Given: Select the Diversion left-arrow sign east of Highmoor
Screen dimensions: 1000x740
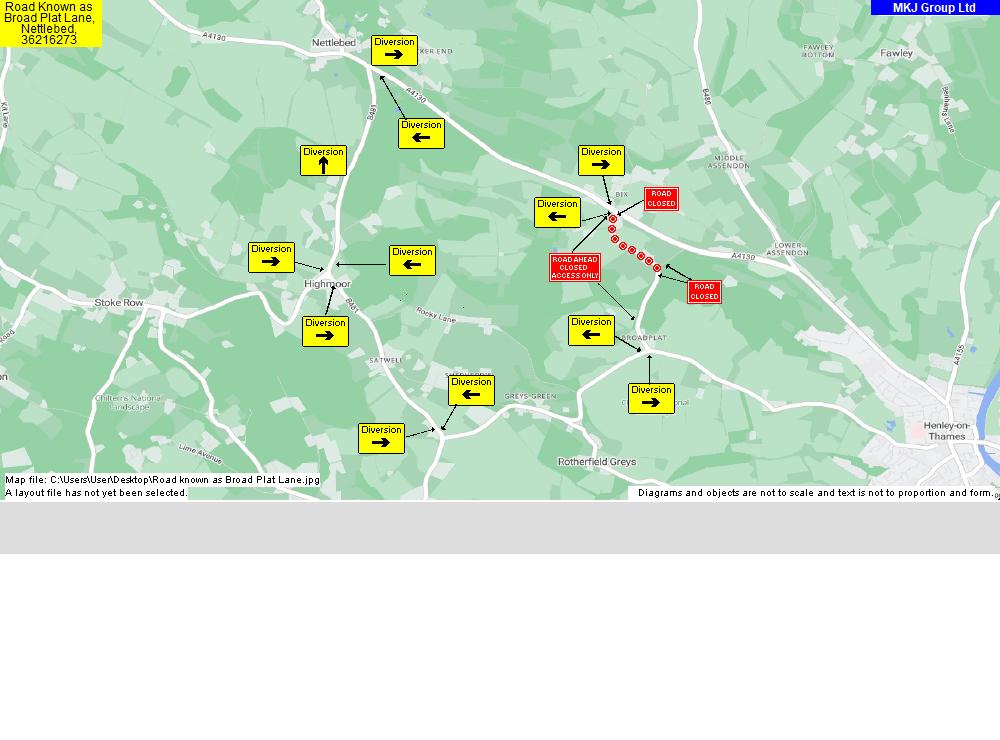Looking at the screenshot, I should (x=412, y=260).
